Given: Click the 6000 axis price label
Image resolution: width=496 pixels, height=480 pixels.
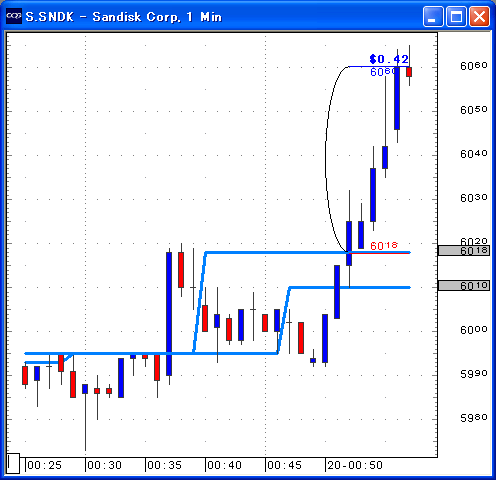Looking at the screenshot, I should [474, 330].
